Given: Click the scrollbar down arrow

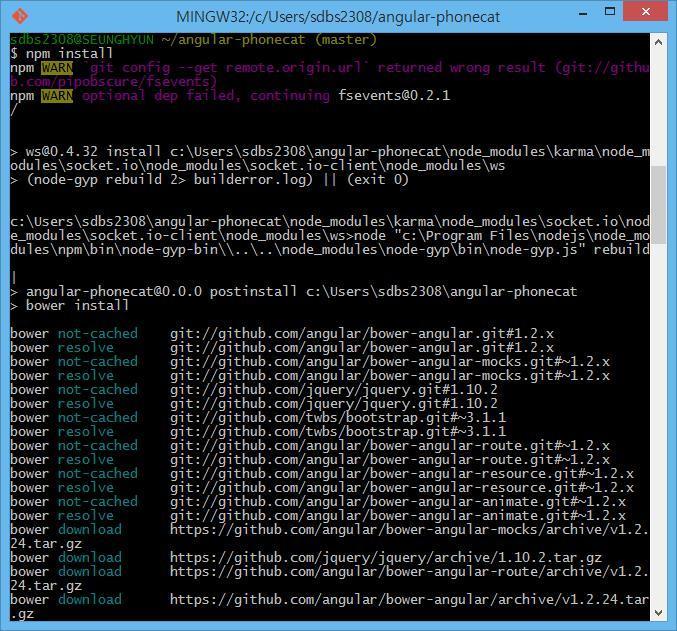Looking at the screenshot, I should [x=658, y=612].
